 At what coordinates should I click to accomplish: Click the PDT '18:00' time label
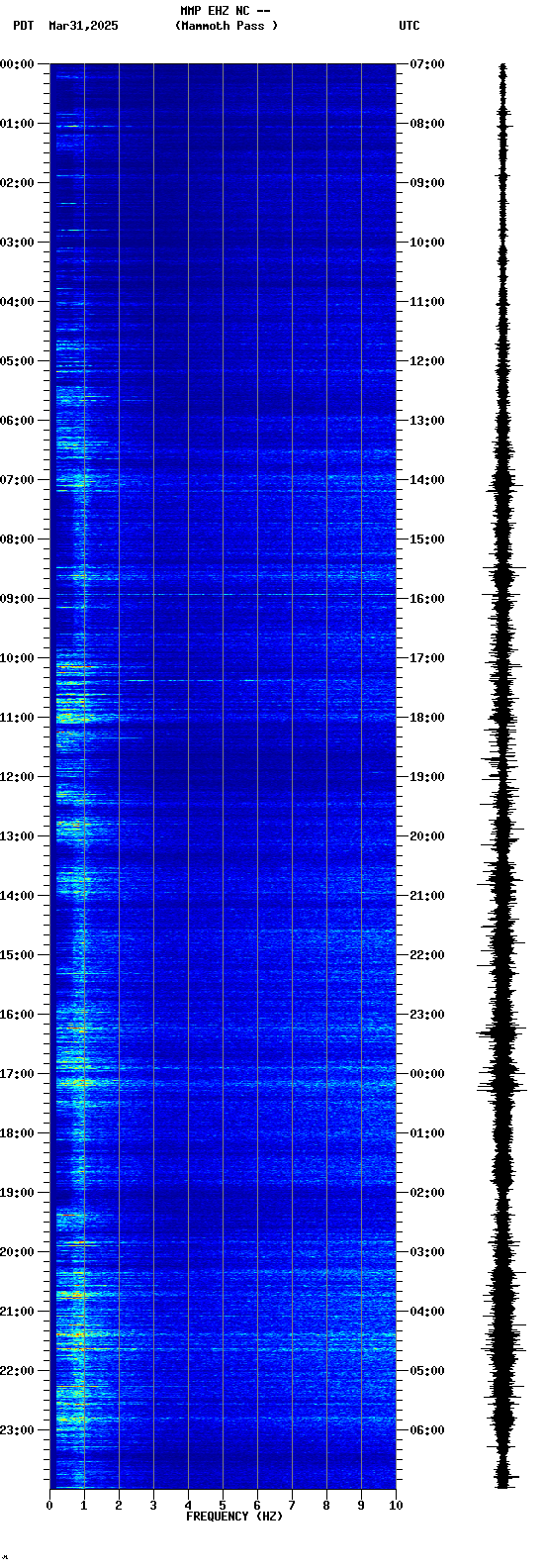(17, 1133)
